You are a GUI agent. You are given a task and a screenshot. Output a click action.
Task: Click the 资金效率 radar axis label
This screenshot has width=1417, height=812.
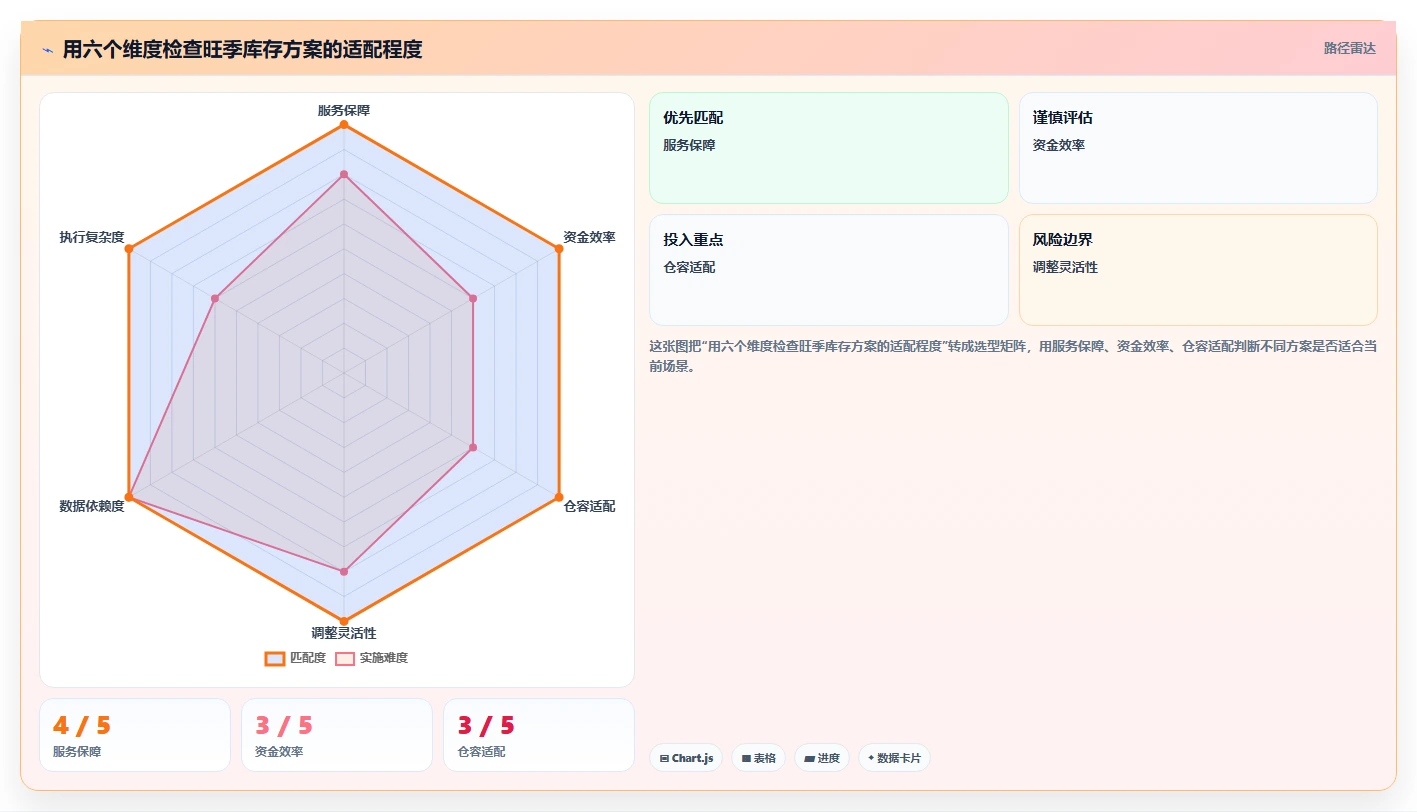(589, 237)
